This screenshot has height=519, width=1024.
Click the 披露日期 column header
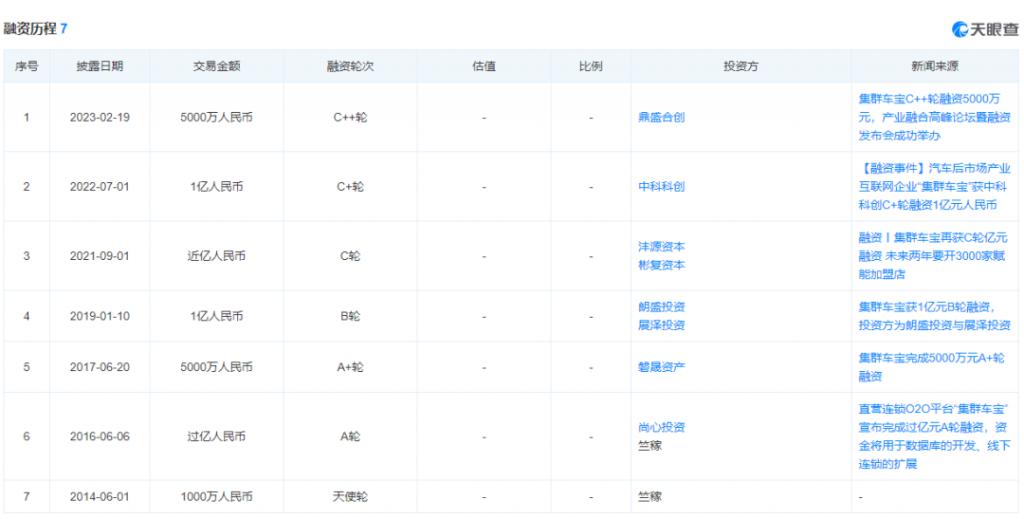100,66
